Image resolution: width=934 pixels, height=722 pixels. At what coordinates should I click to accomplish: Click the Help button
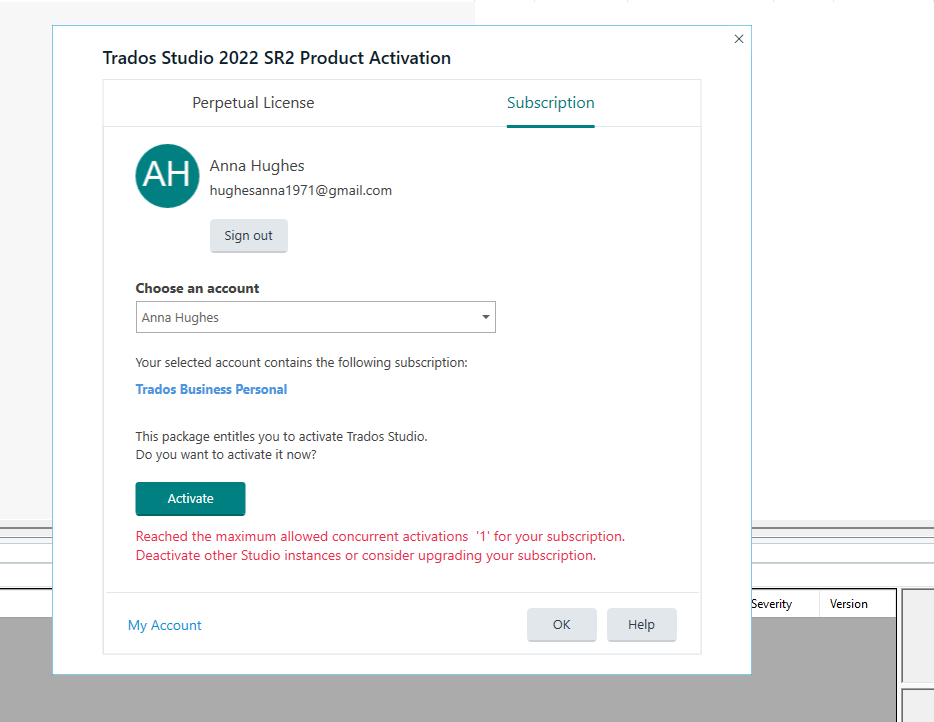tap(641, 624)
